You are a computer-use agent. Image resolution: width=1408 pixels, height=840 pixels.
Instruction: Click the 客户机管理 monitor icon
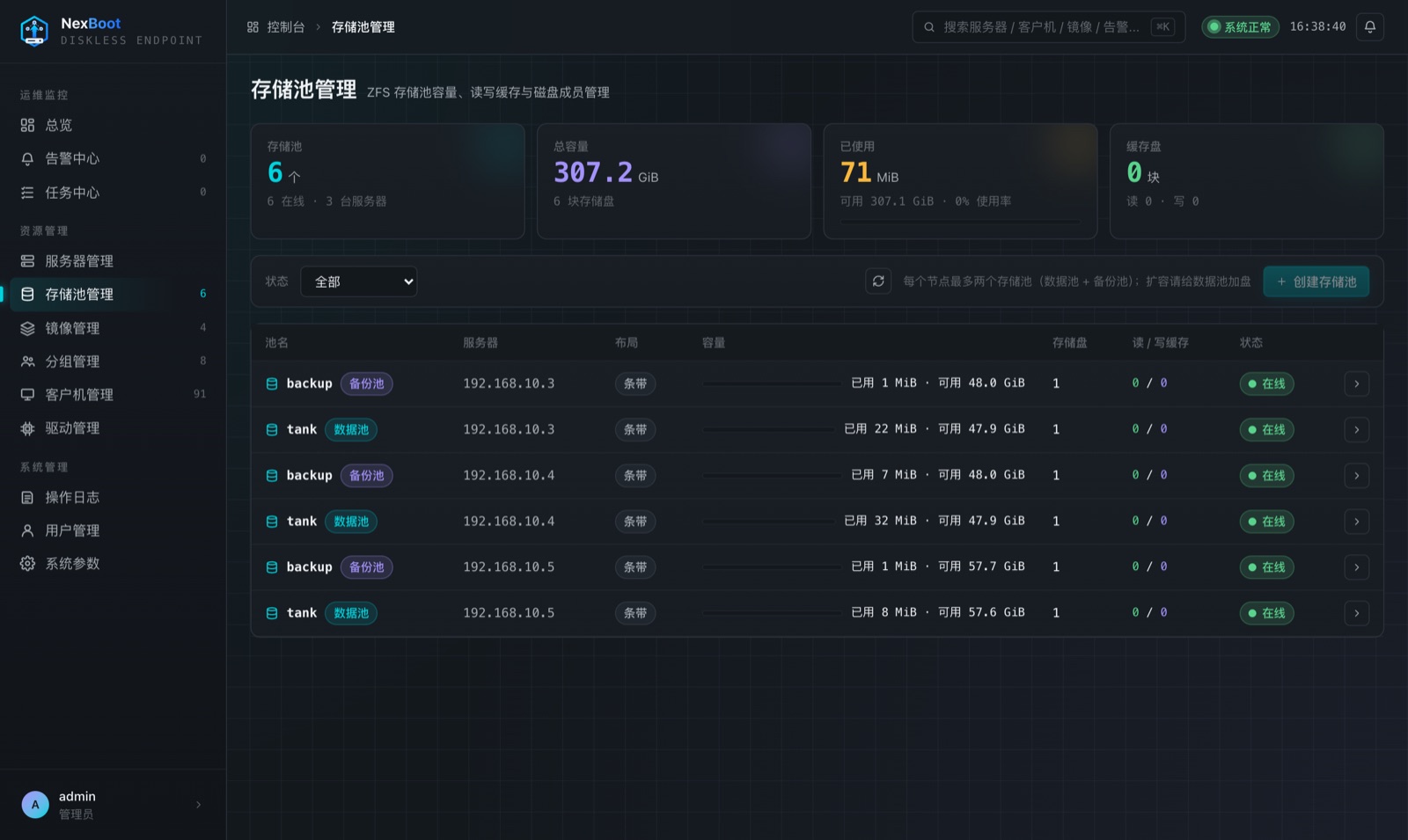(27, 395)
